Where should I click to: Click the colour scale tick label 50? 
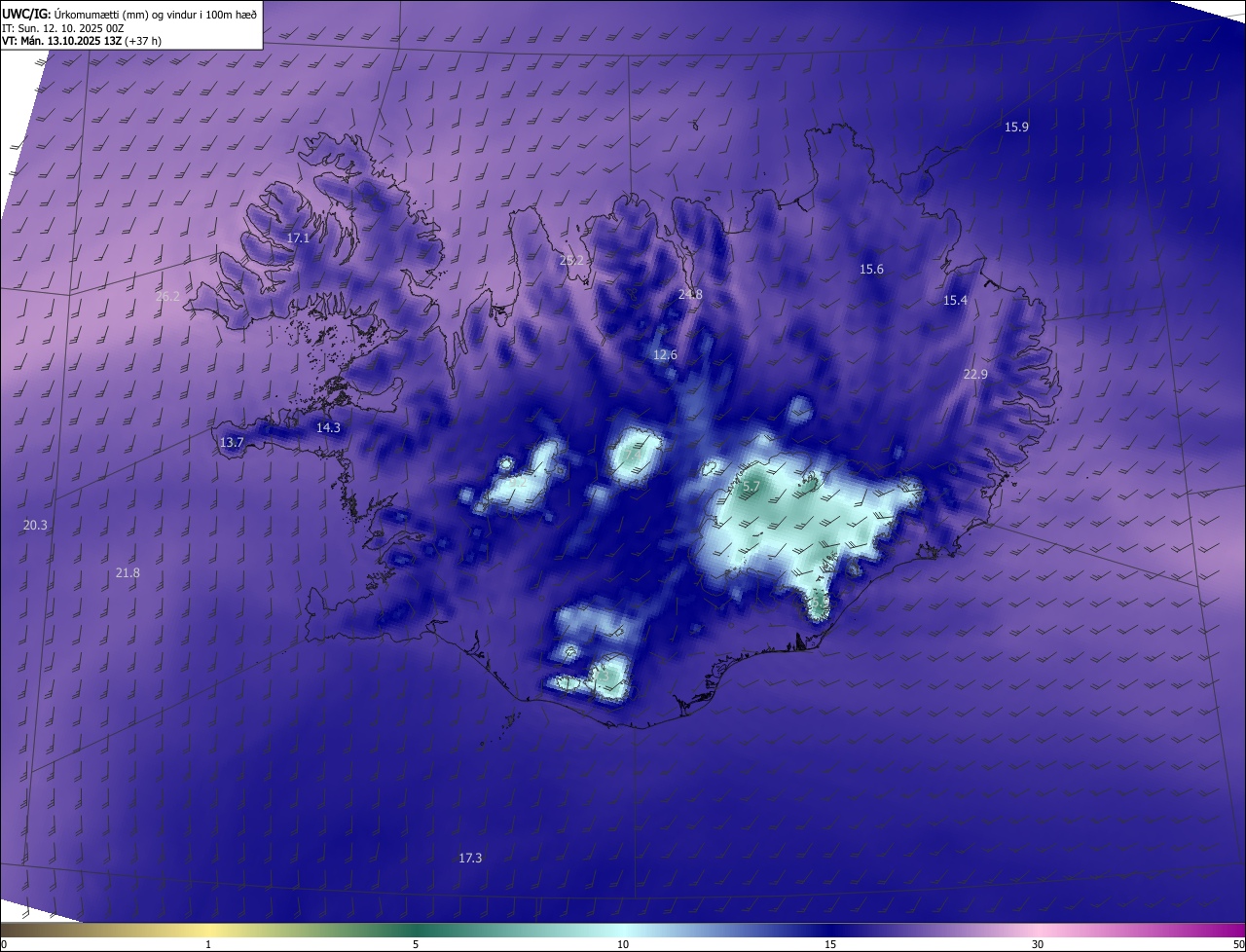point(1238,944)
